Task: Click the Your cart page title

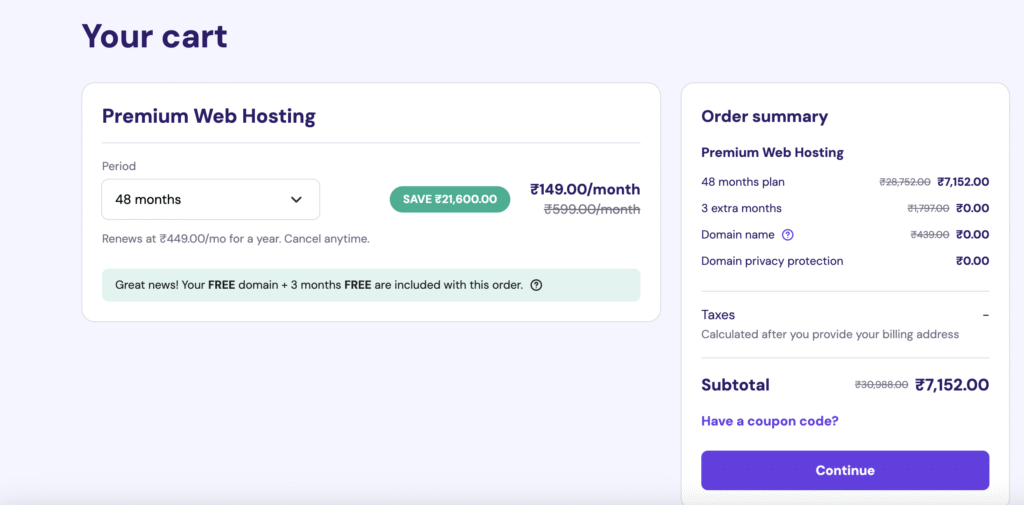Action: 155,36
